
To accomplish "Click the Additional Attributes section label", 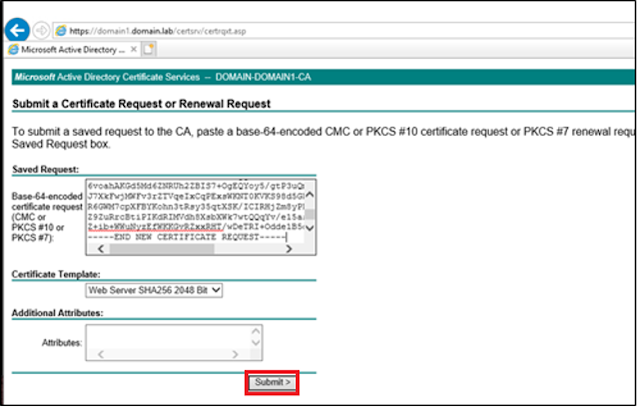I will (x=58, y=313).
